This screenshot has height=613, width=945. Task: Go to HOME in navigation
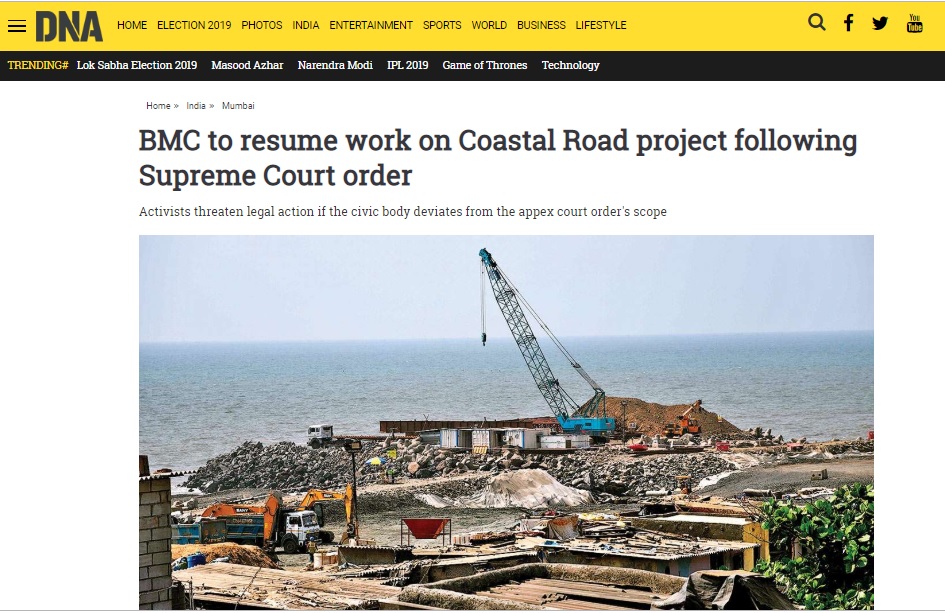(x=132, y=25)
